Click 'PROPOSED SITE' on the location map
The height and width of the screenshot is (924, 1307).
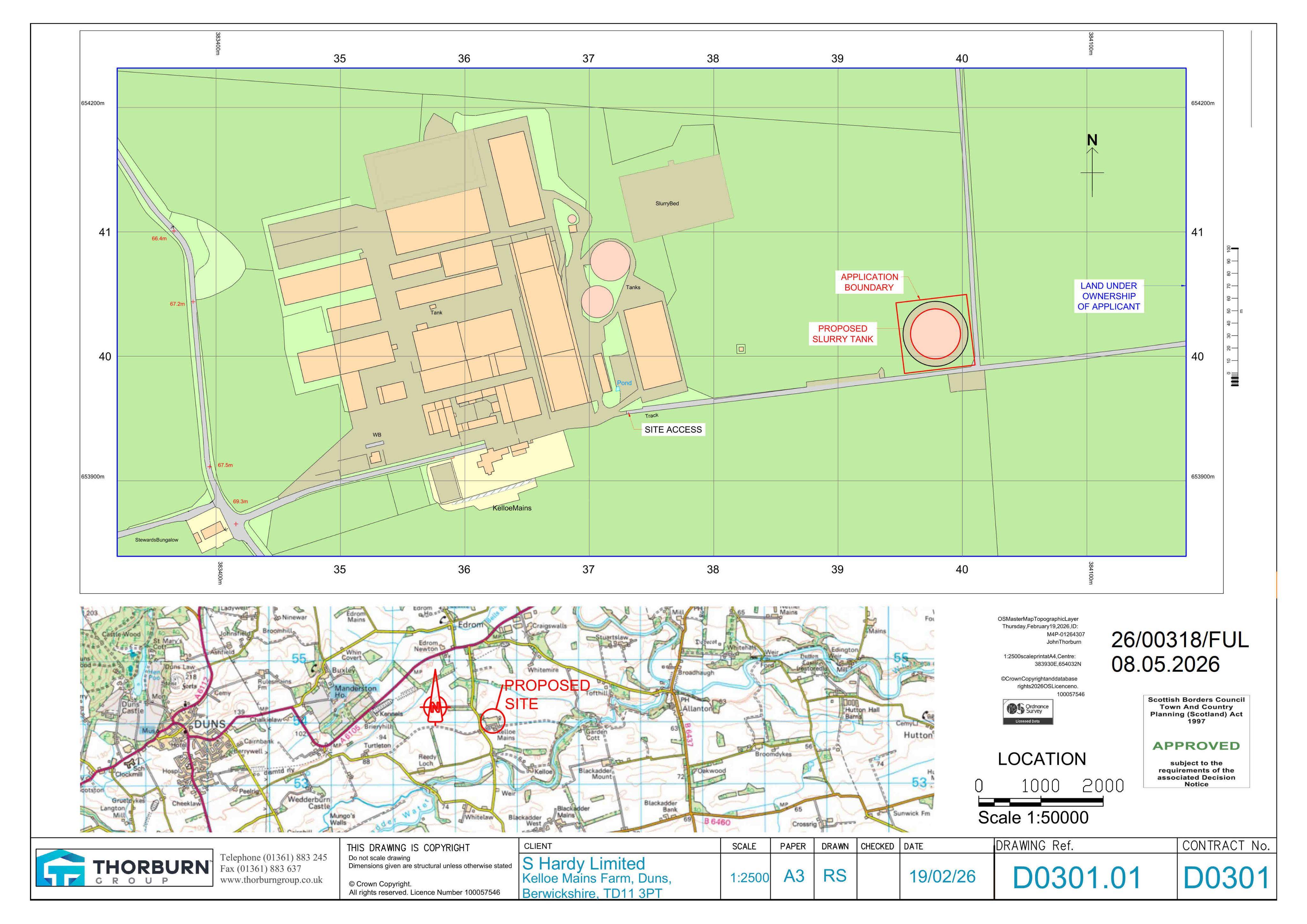tap(547, 695)
